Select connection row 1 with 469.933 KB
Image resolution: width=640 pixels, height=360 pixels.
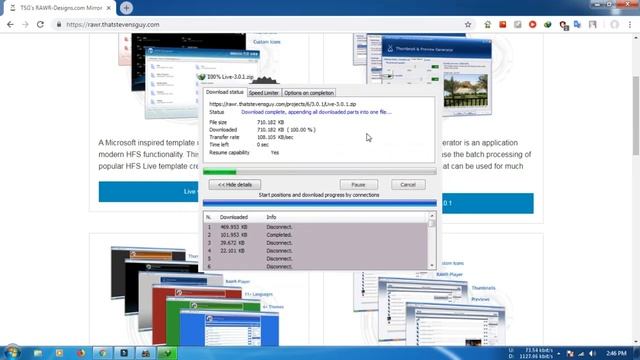[x=316, y=227]
